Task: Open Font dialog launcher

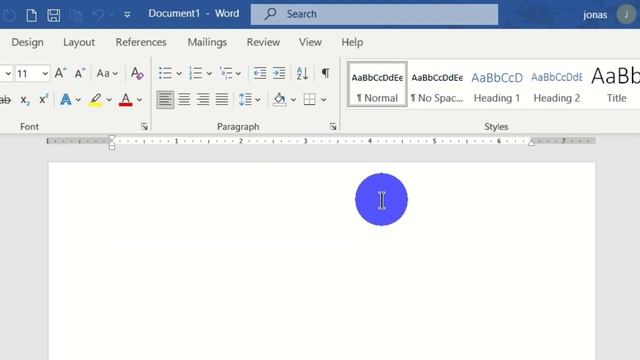Action: 144,127
